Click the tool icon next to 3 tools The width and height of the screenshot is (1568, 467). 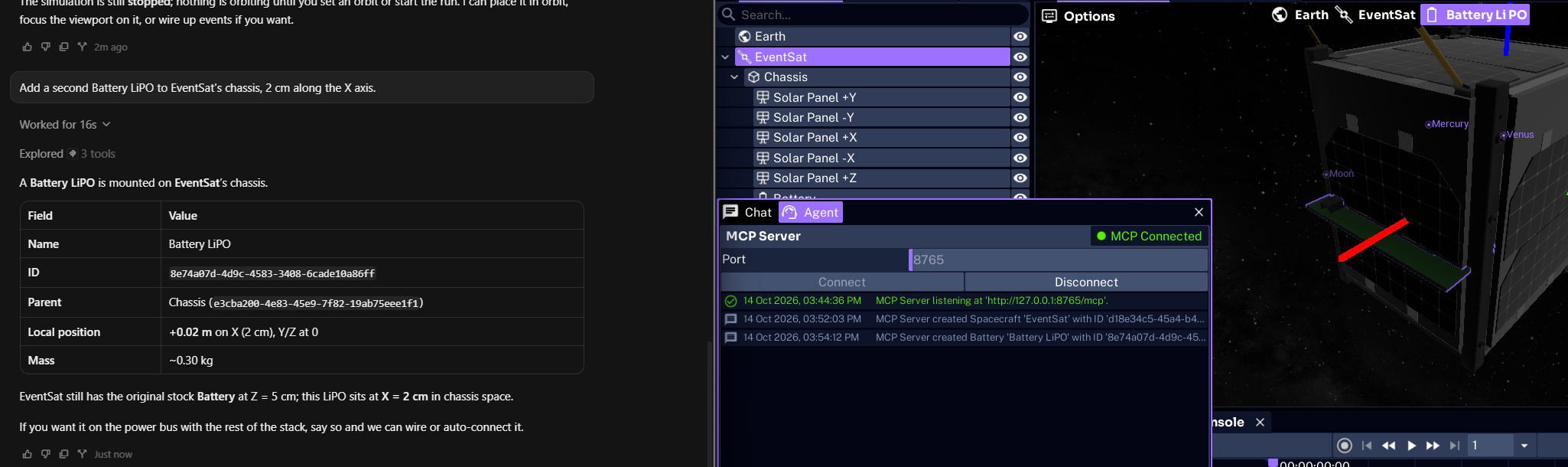click(x=73, y=153)
